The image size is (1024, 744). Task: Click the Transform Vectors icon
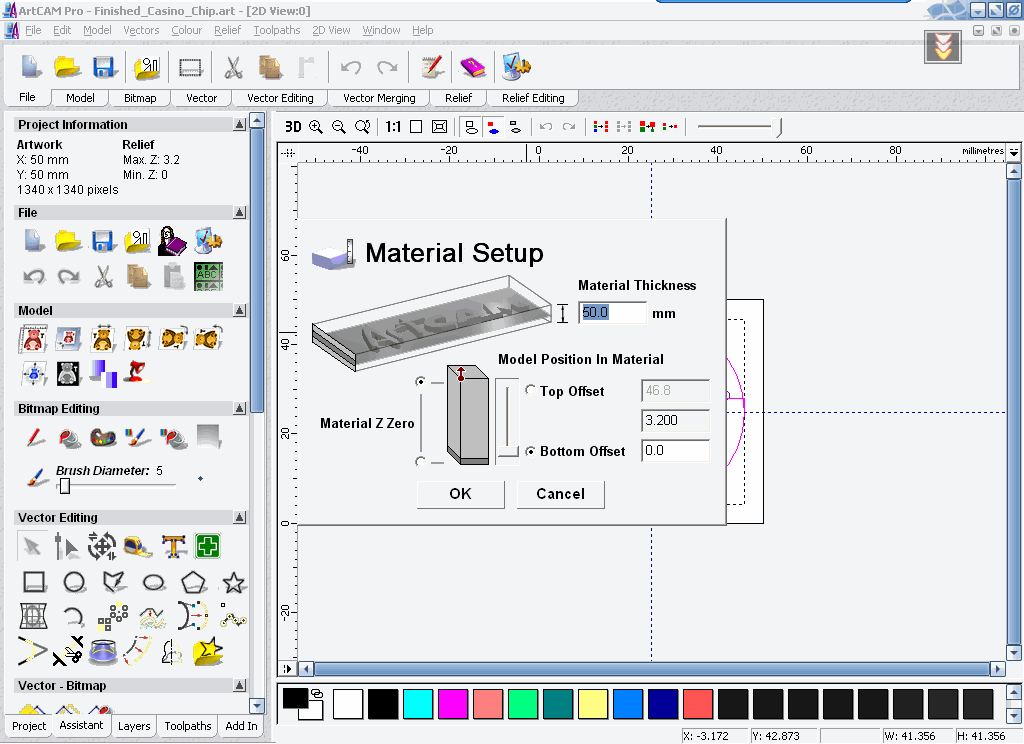point(102,546)
